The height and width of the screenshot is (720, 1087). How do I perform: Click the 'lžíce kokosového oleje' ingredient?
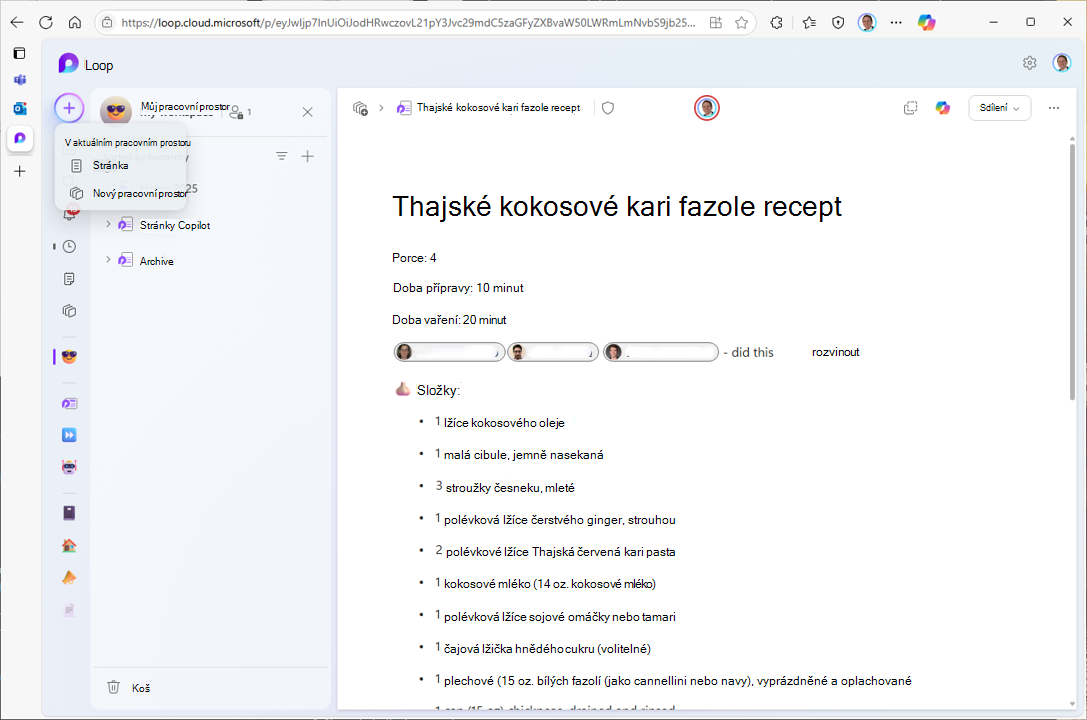pos(504,423)
